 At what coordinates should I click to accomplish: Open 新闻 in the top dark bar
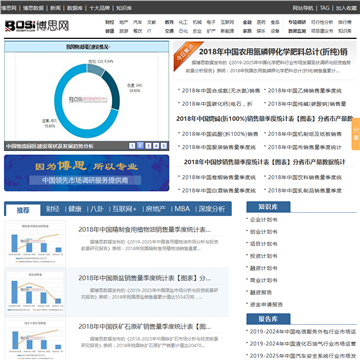coord(55,8)
